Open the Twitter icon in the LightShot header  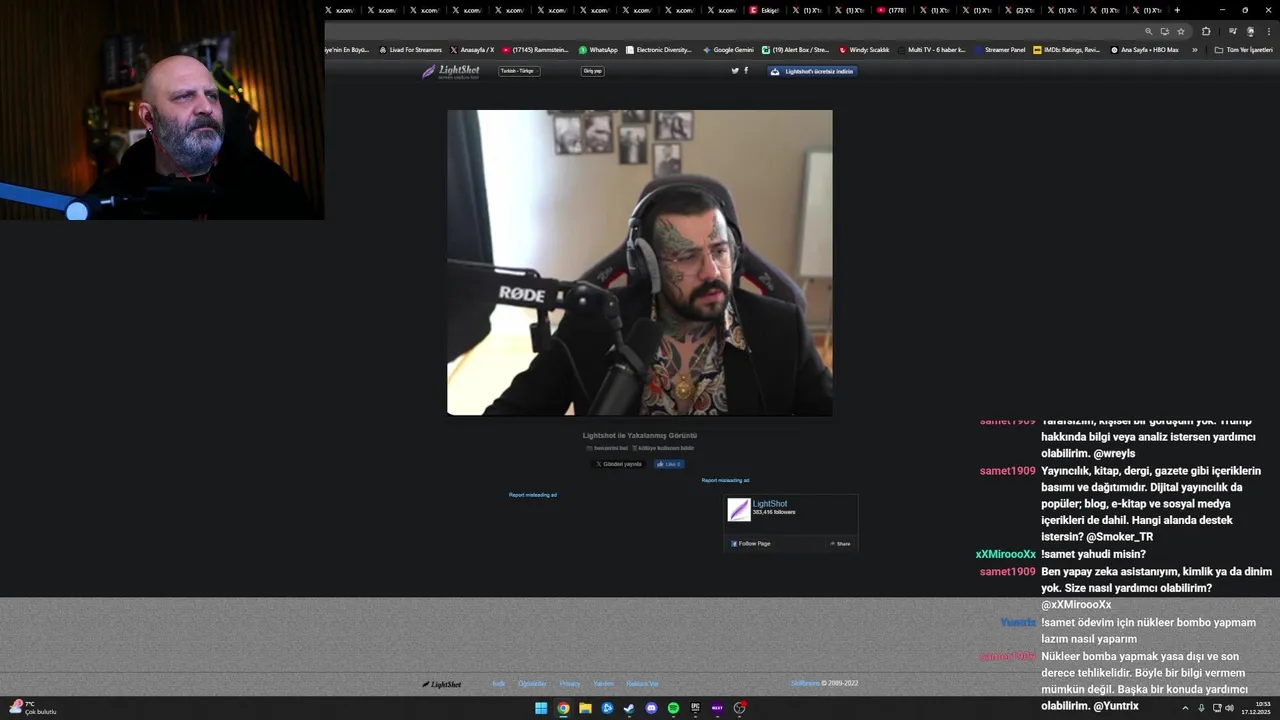(735, 71)
